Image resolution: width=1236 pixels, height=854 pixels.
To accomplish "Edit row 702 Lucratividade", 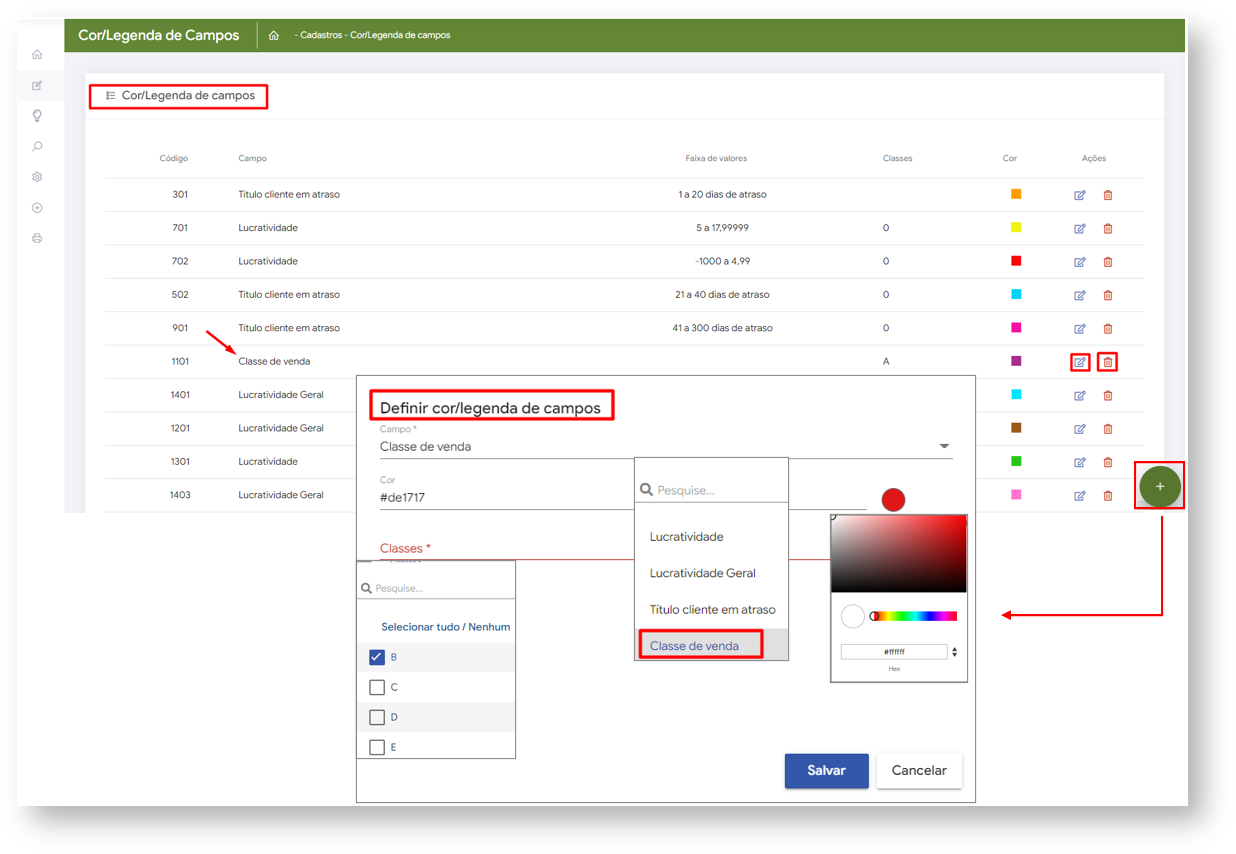I will 1080,262.
